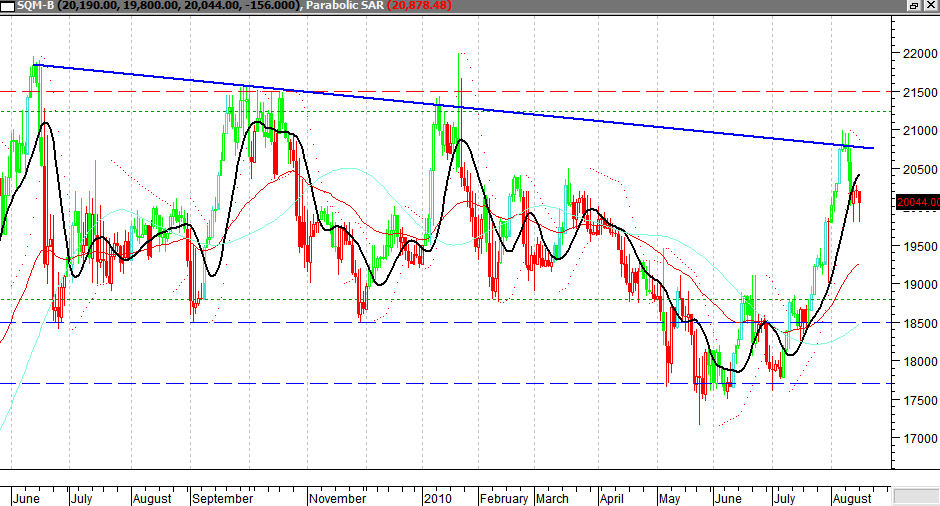This screenshot has height=506, width=940.
Task: Click the February label on time axis
Action: pos(503,498)
